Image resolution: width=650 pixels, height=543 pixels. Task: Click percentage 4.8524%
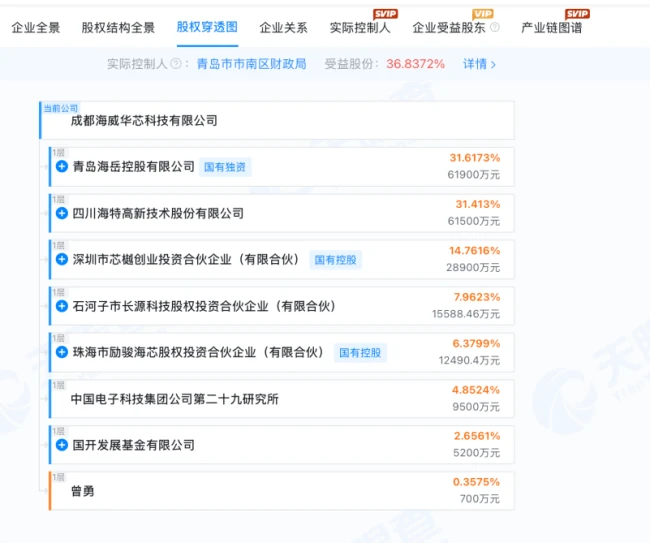coord(476,390)
